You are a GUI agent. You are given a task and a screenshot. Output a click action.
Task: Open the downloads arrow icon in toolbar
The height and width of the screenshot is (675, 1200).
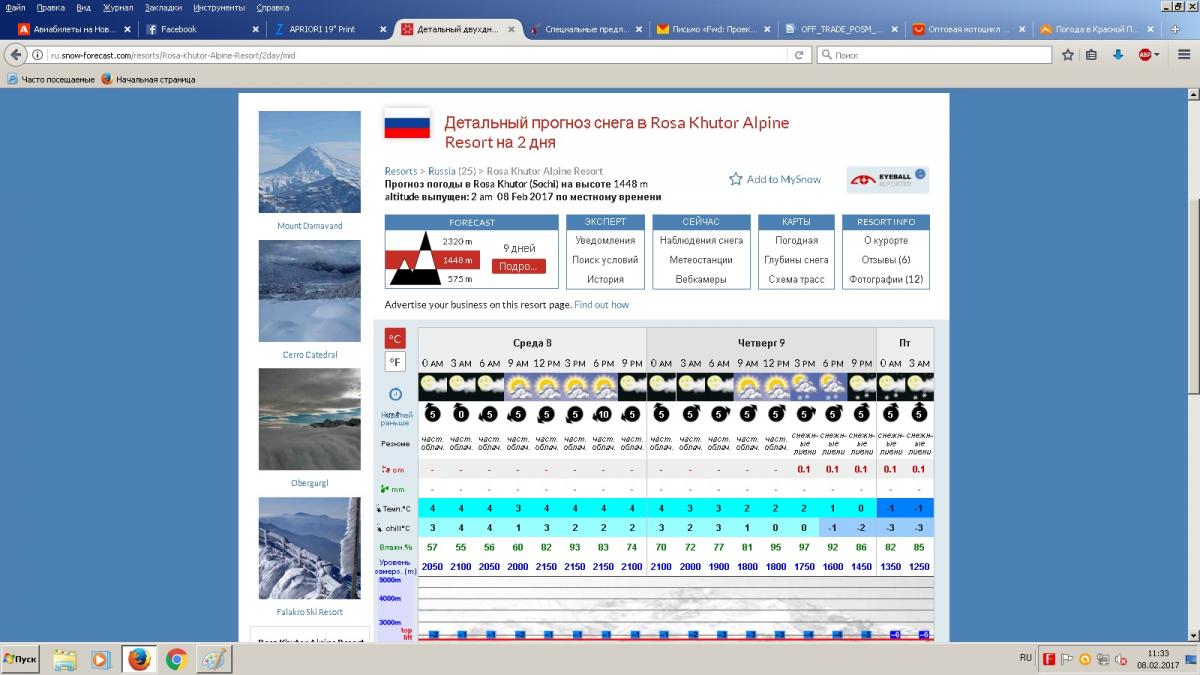tap(1118, 55)
